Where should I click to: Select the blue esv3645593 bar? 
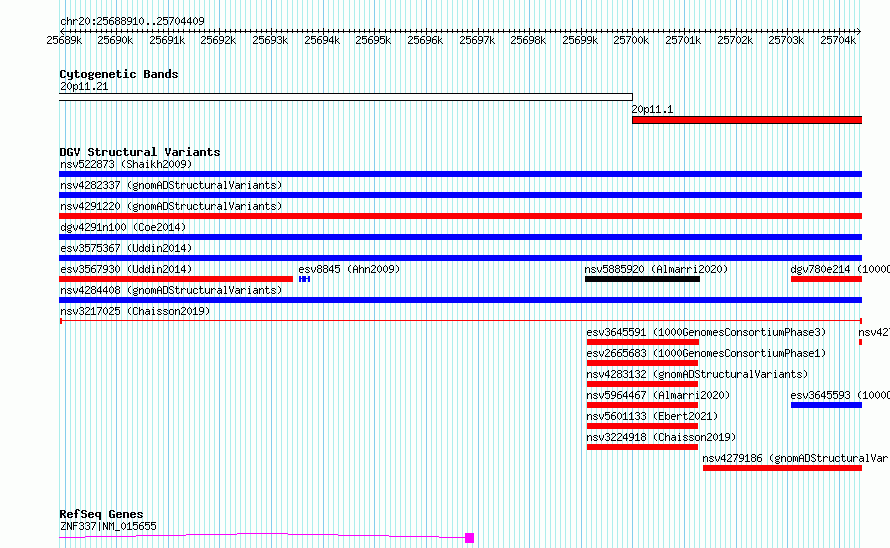pyautogui.click(x=826, y=405)
